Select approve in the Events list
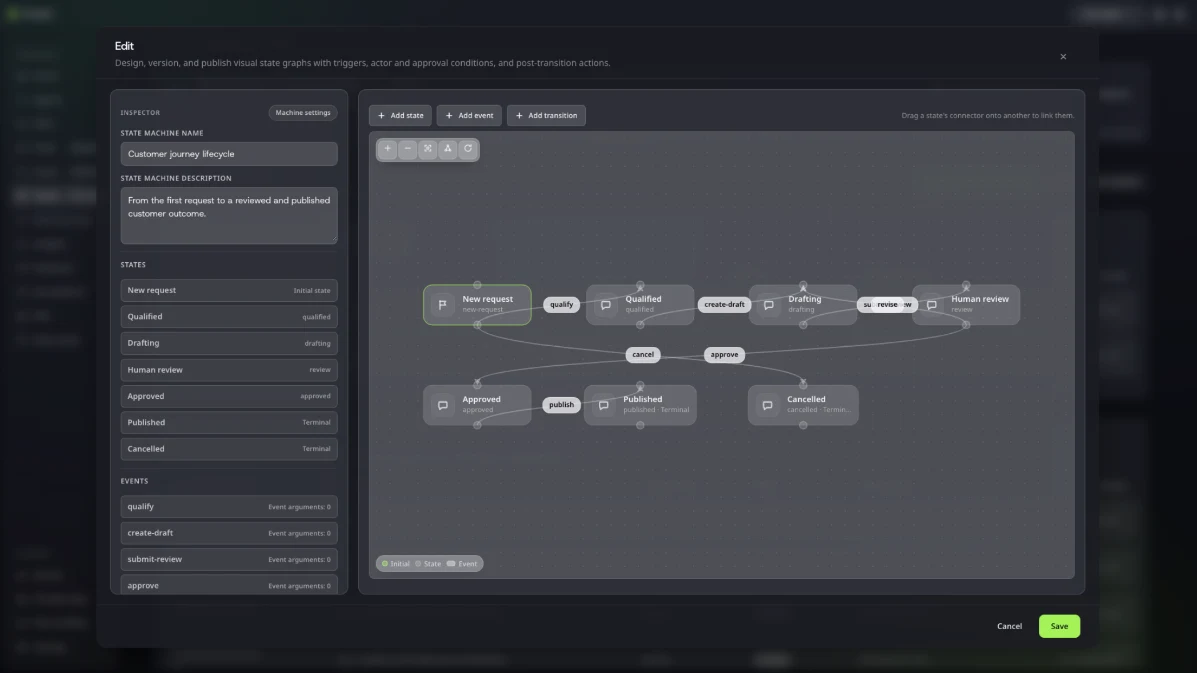 [x=229, y=585]
